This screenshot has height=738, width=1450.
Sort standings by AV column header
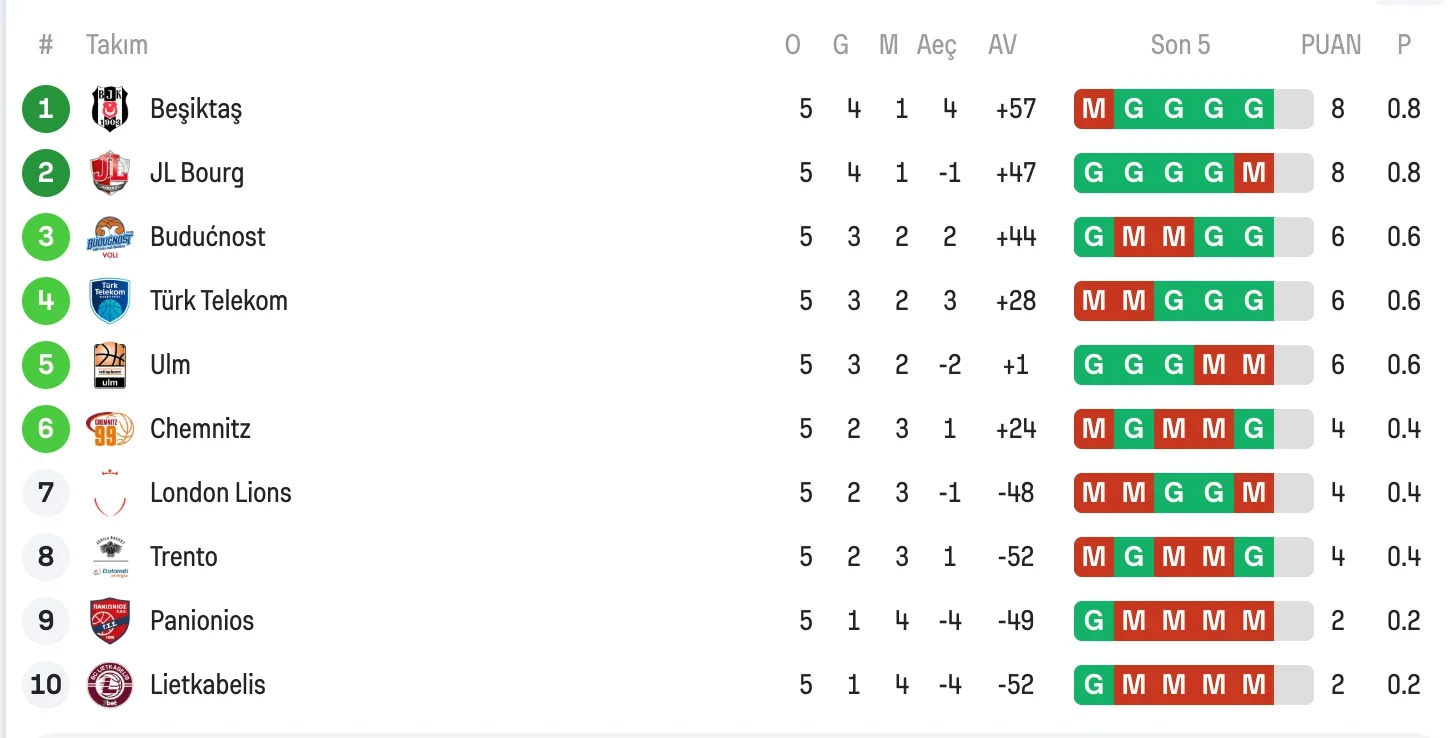click(1002, 45)
